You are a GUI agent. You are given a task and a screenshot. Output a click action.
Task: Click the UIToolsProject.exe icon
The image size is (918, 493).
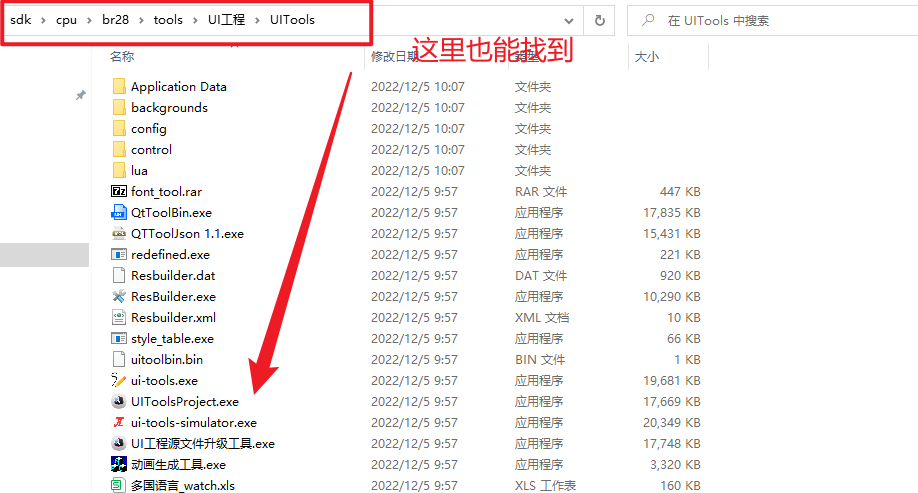pyautogui.click(x=119, y=402)
